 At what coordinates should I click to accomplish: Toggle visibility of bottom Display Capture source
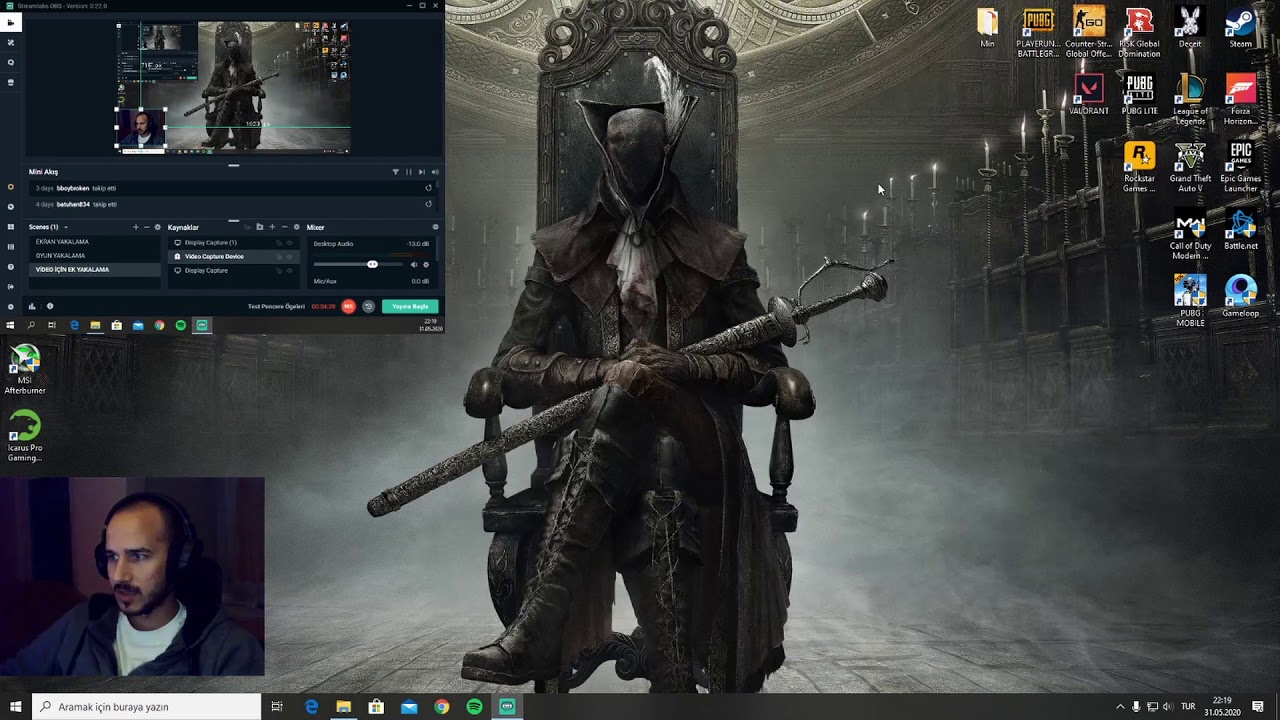point(290,271)
